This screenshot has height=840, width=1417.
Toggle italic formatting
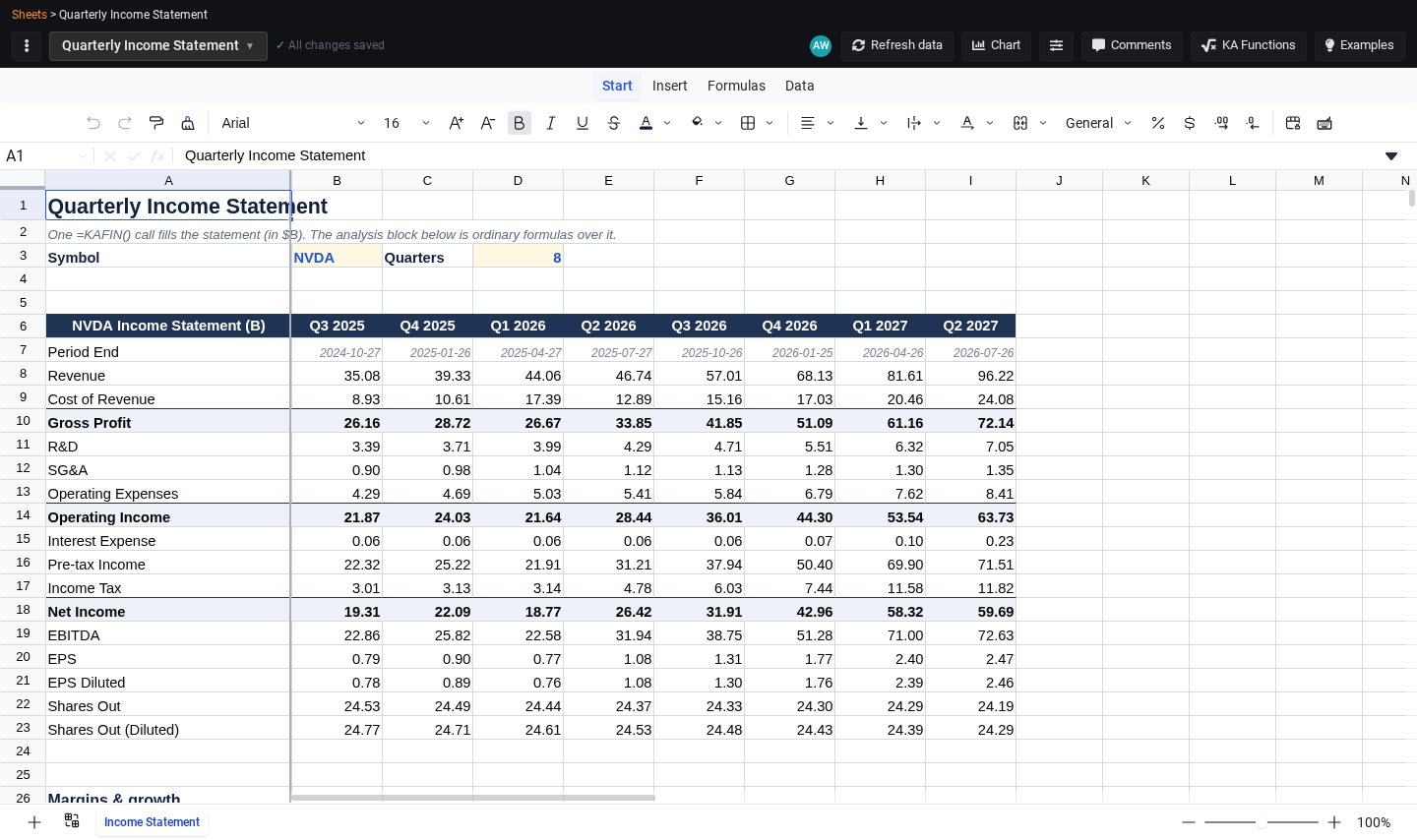pyautogui.click(x=551, y=123)
